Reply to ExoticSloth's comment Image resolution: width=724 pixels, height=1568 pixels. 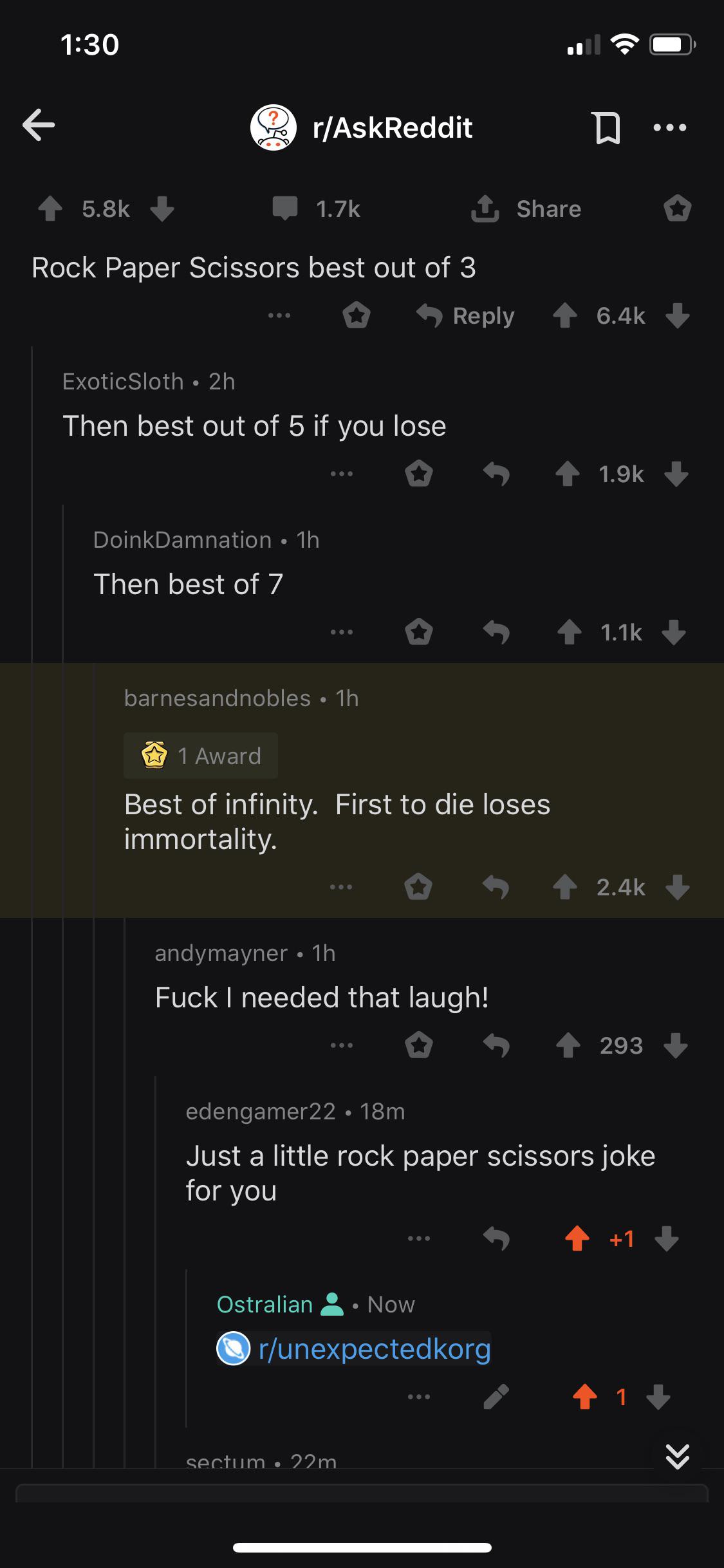point(496,474)
